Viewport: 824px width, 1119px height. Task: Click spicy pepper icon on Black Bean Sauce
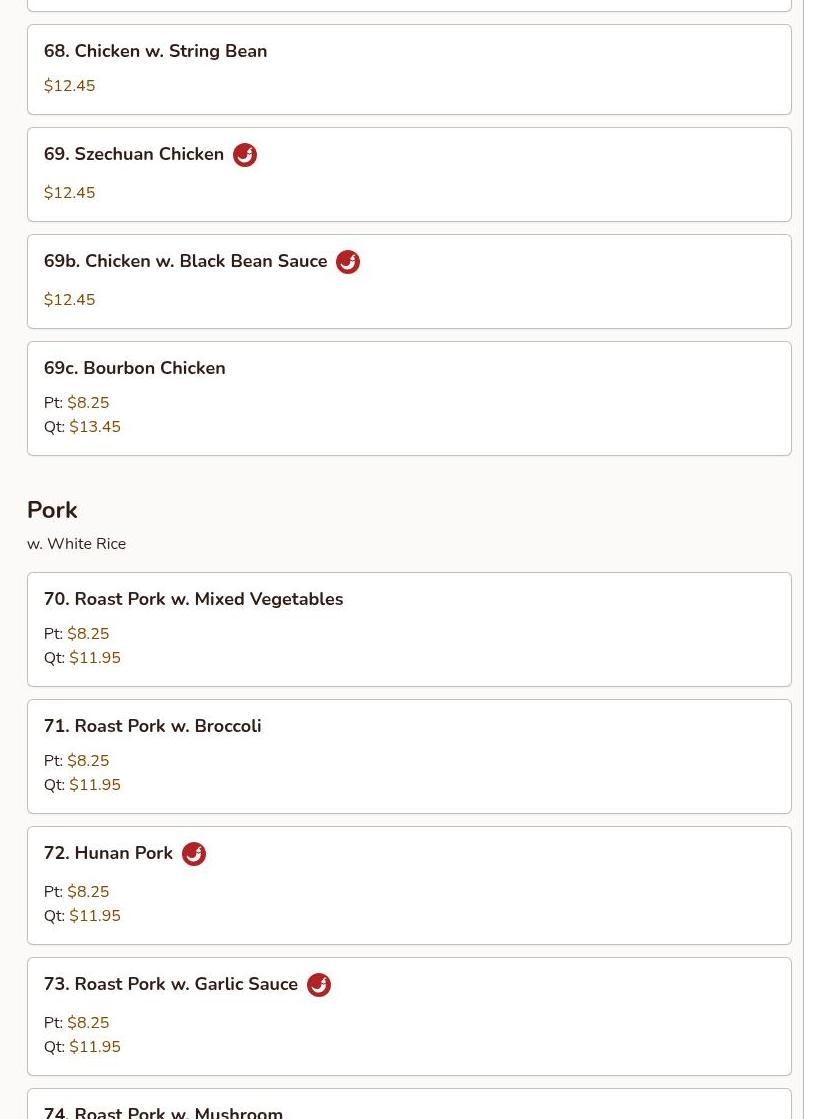pos(348,262)
